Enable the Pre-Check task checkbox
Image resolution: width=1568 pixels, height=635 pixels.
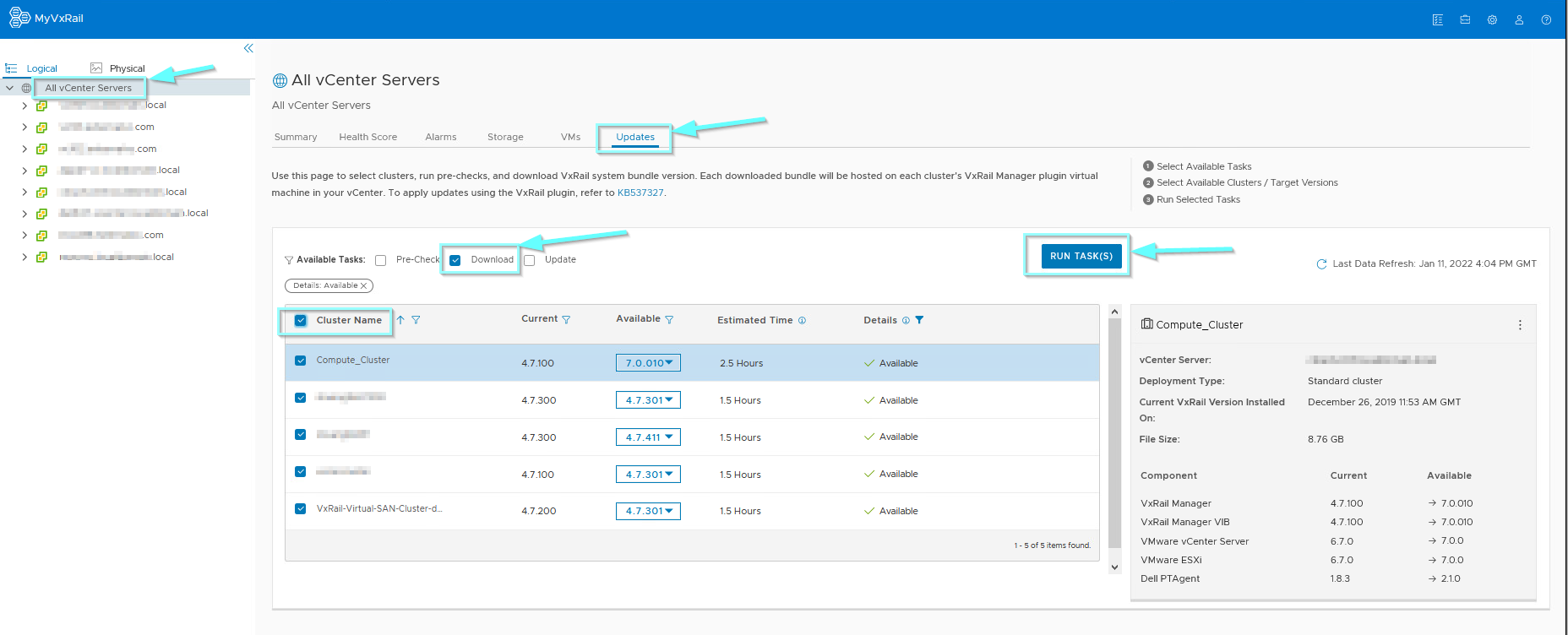click(380, 260)
